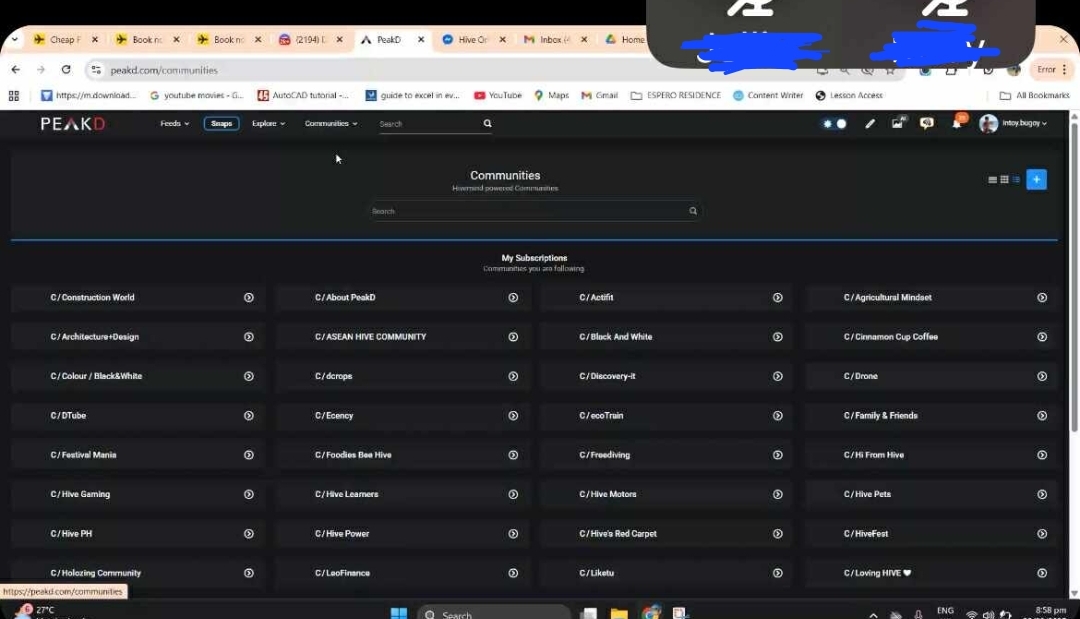The image size is (1080, 619).
Task: Click arrow icon next to Cinnamon Cup Coffee
Action: click(x=1042, y=337)
